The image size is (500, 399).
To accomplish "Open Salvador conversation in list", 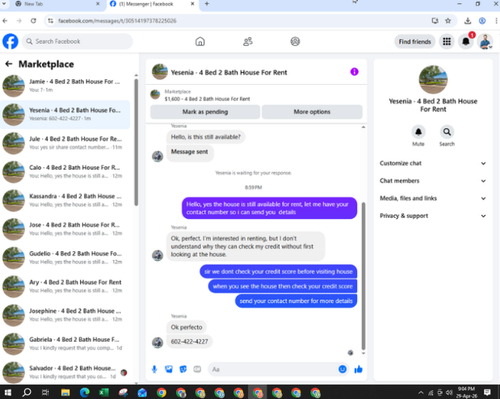I will point(65,372).
